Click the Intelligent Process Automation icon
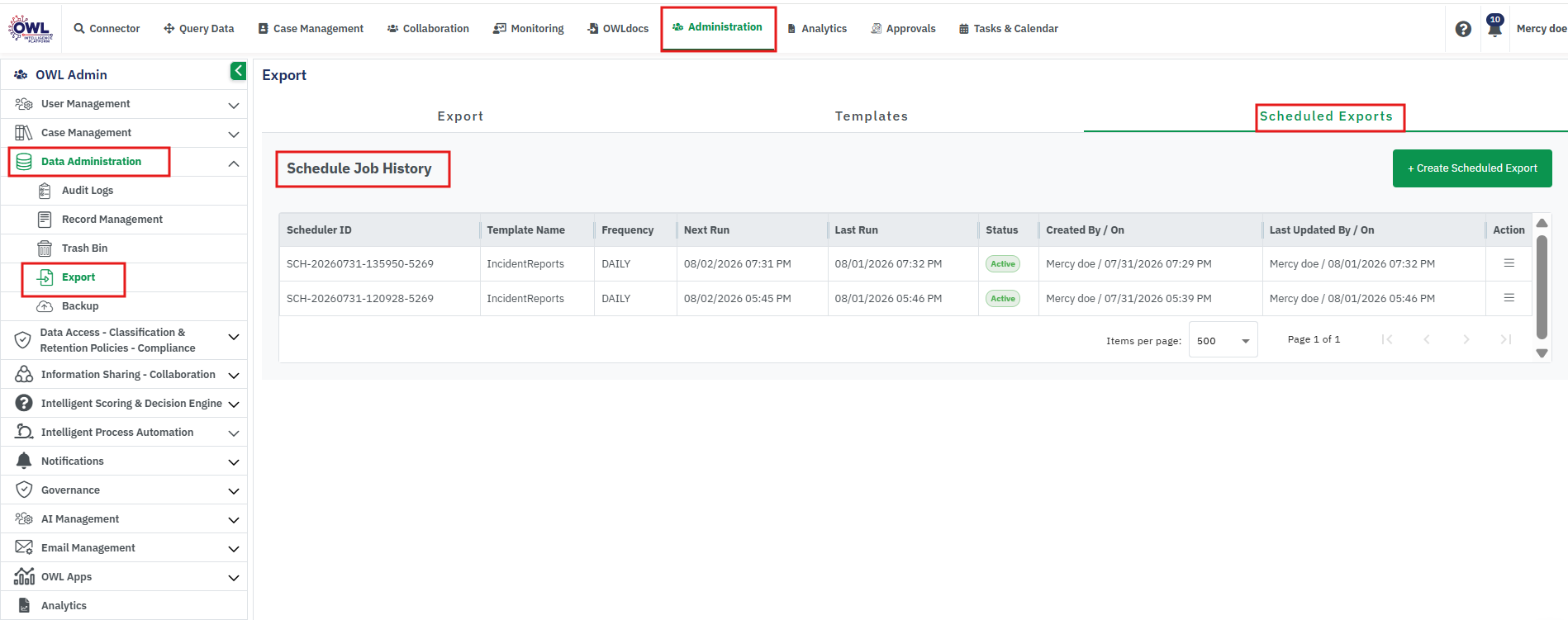Viewport: 1568px width, 620px height. click(x=24, y=433)
